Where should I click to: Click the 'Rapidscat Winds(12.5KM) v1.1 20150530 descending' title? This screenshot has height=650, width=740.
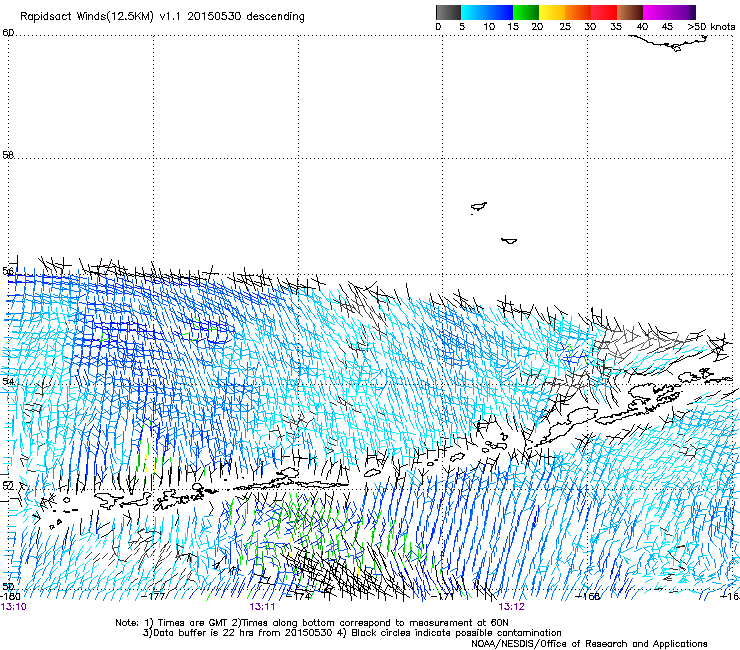162,17
